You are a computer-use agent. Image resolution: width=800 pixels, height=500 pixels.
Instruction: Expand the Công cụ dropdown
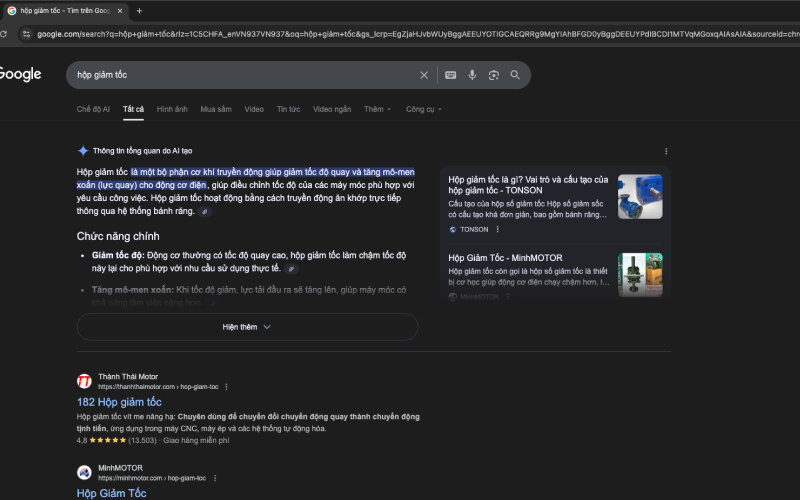[x=423, y=109]
